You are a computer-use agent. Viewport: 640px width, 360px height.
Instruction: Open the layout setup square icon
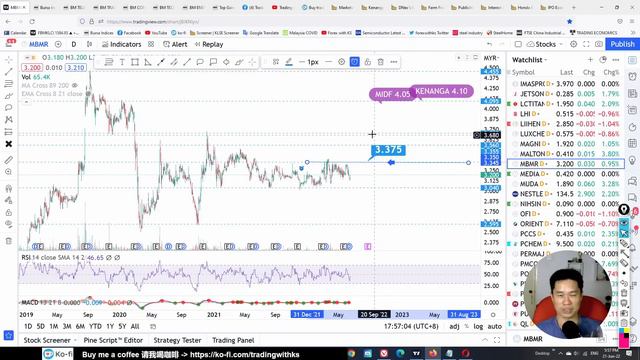[x=518, y=44]
